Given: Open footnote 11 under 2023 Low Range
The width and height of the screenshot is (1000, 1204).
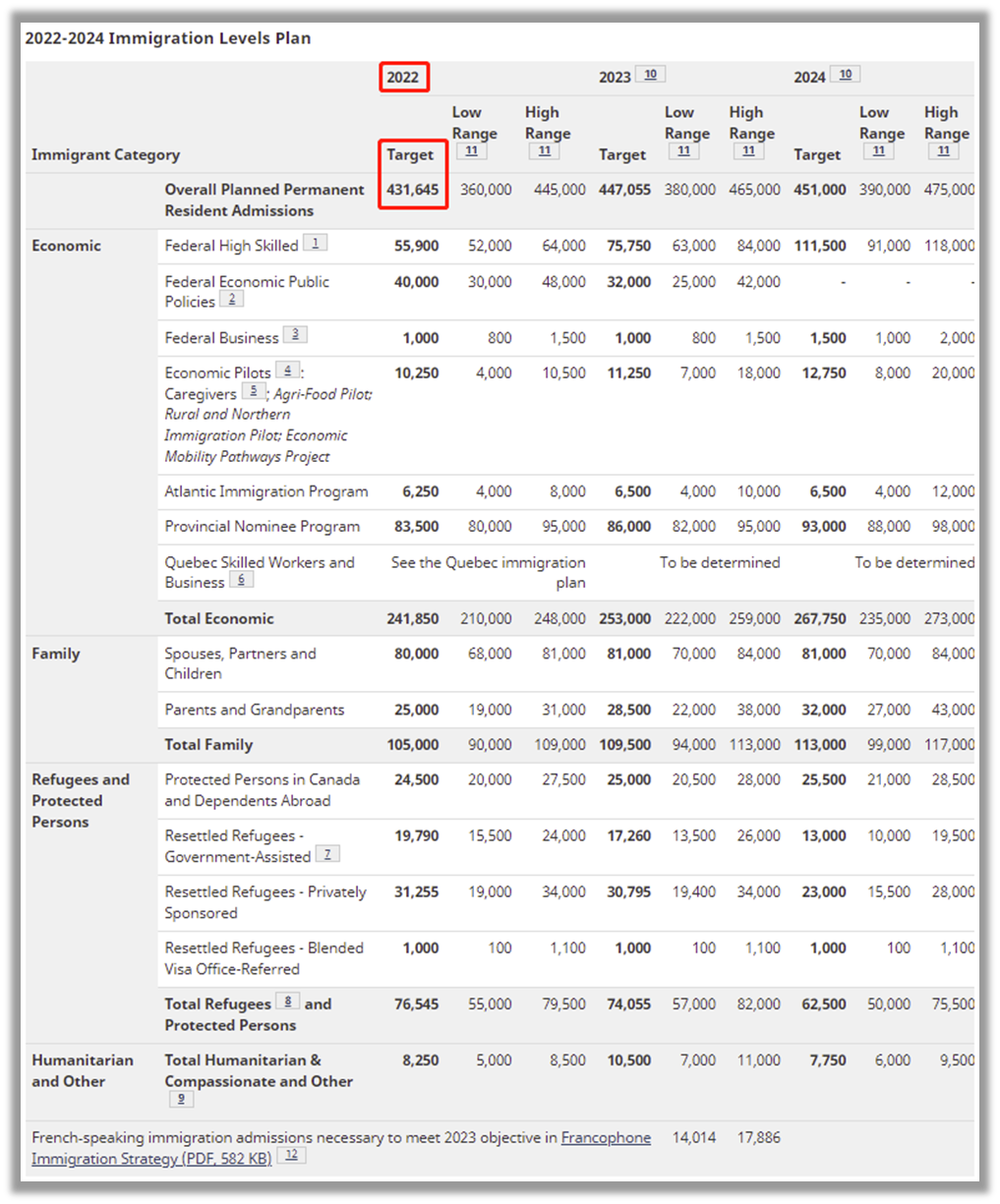Looking at the screenshot, I should click(684, 150).
